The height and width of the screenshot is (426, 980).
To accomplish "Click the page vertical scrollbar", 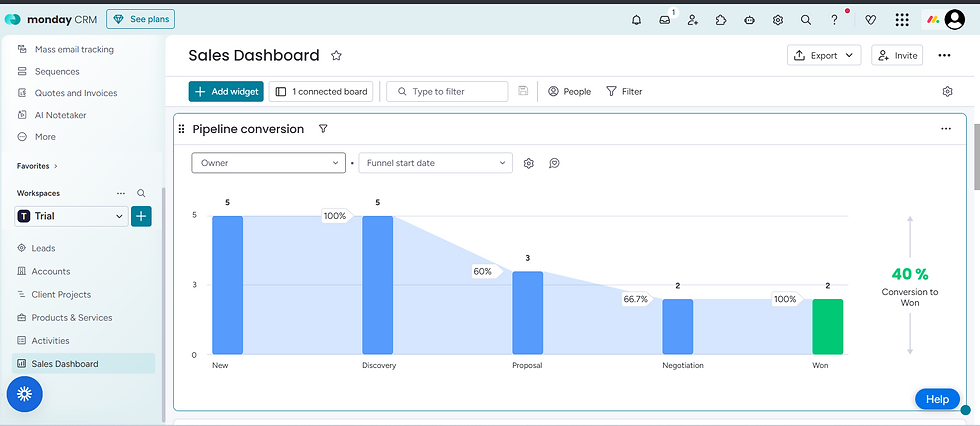I will click(976, 157).
